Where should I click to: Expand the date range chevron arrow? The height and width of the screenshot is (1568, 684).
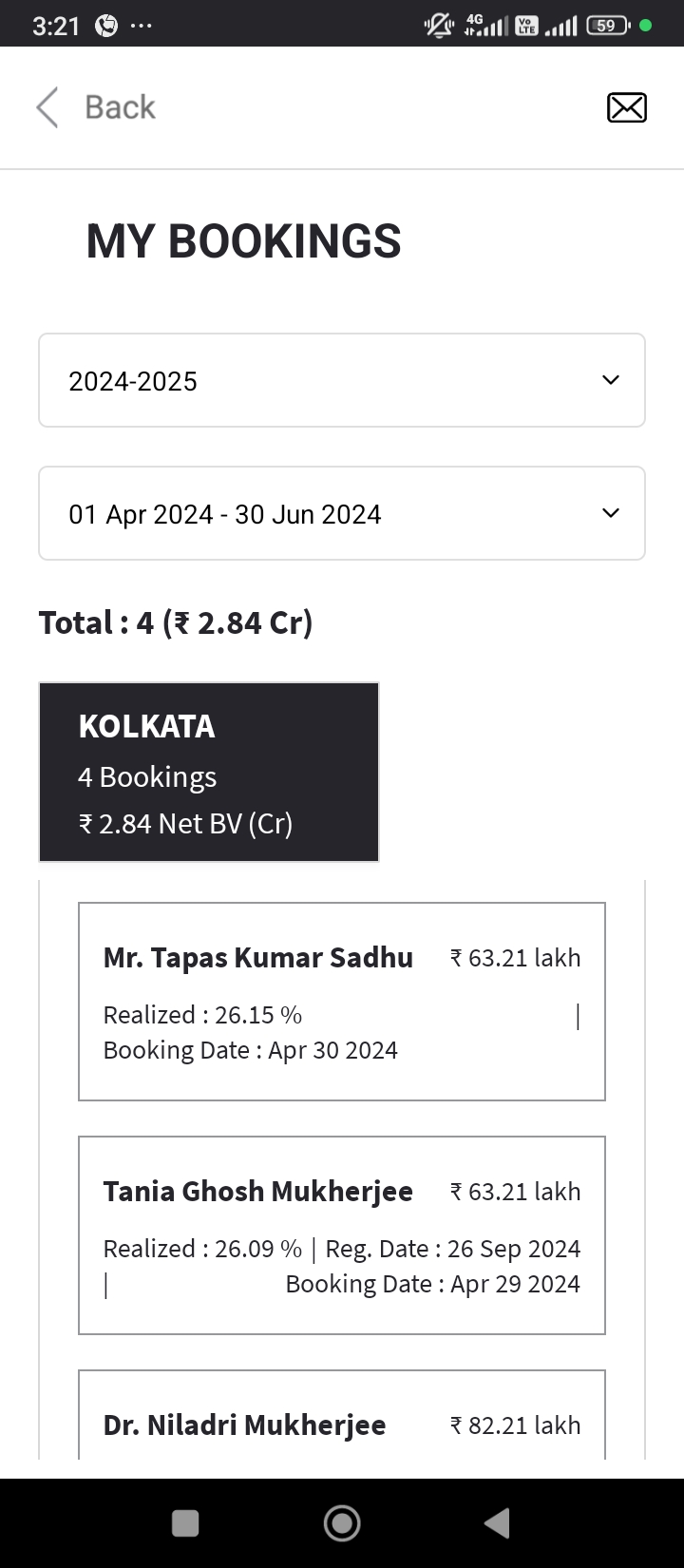(611, 513)
